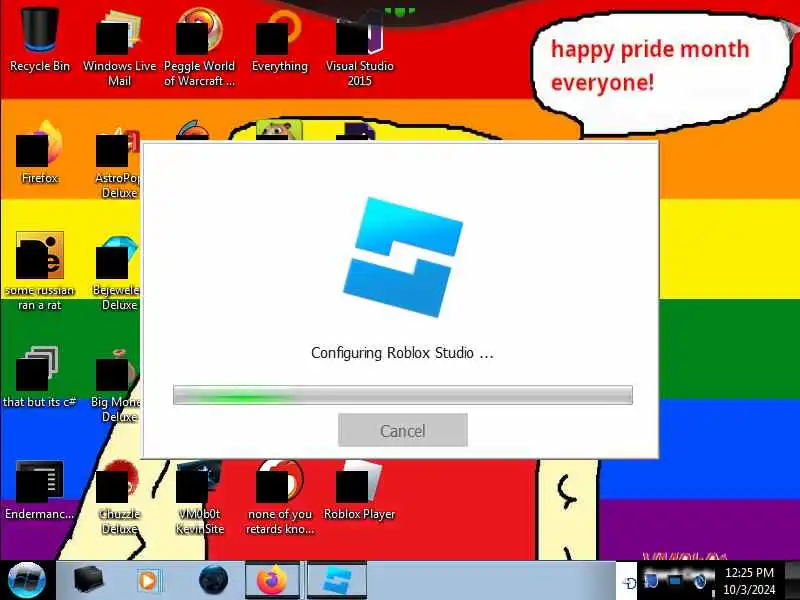The width and height of the screenshot is (800, 600).
Task: Select the Visual Studio 2015 desktop shortcut
Action: pos(360,49)
